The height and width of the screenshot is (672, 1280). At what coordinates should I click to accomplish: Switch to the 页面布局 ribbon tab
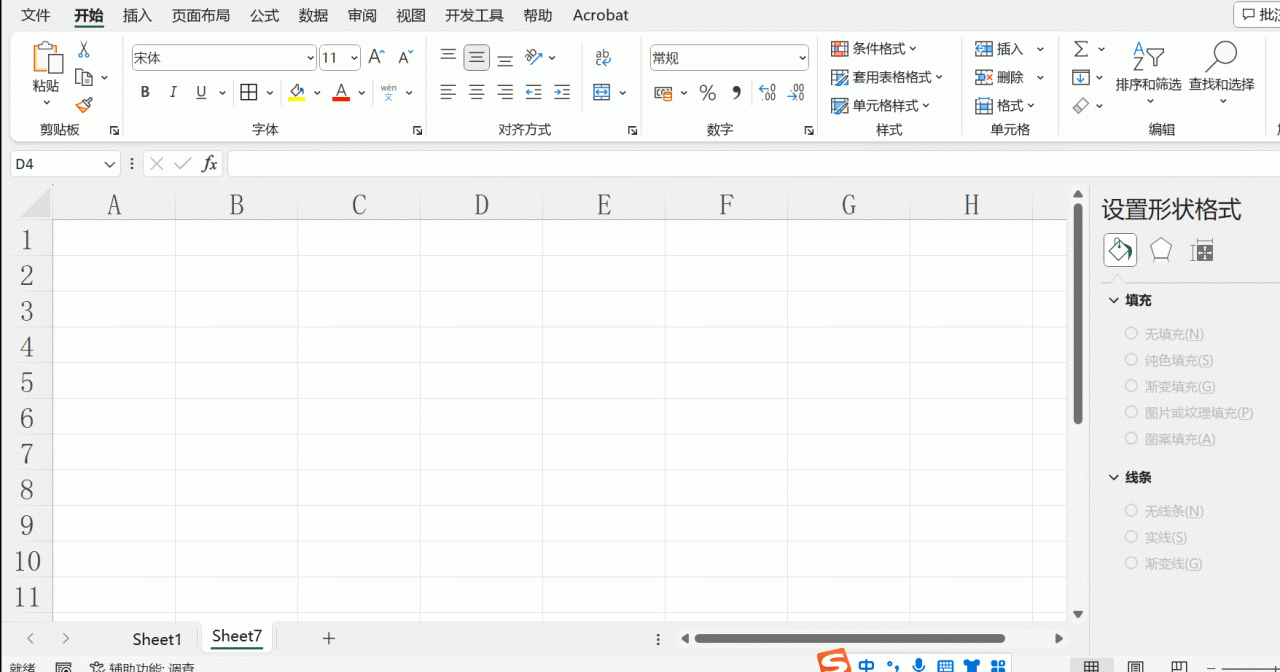[201, 15]
